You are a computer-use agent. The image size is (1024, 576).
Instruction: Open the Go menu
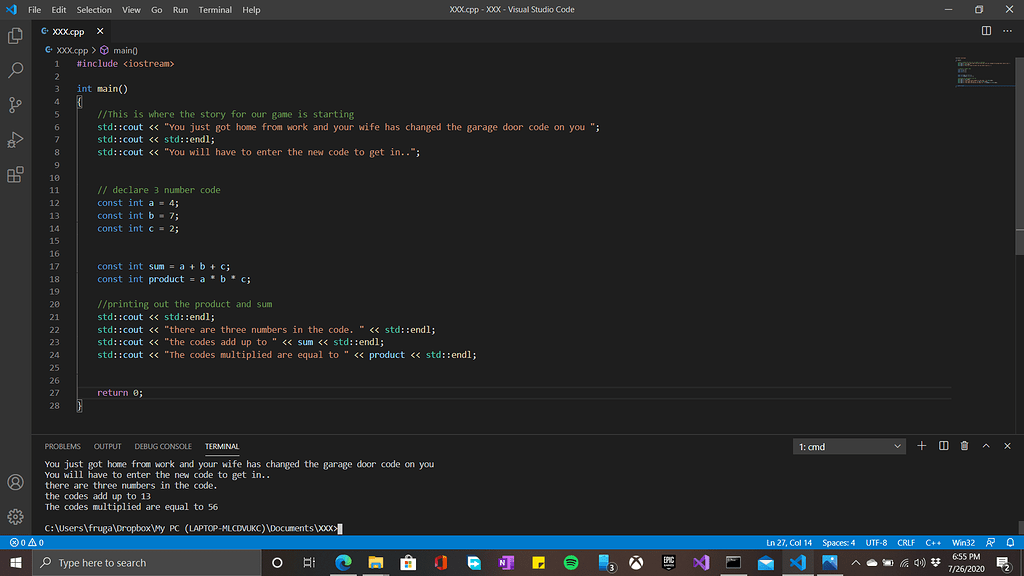pyautogui.click(x=157, y=10)
